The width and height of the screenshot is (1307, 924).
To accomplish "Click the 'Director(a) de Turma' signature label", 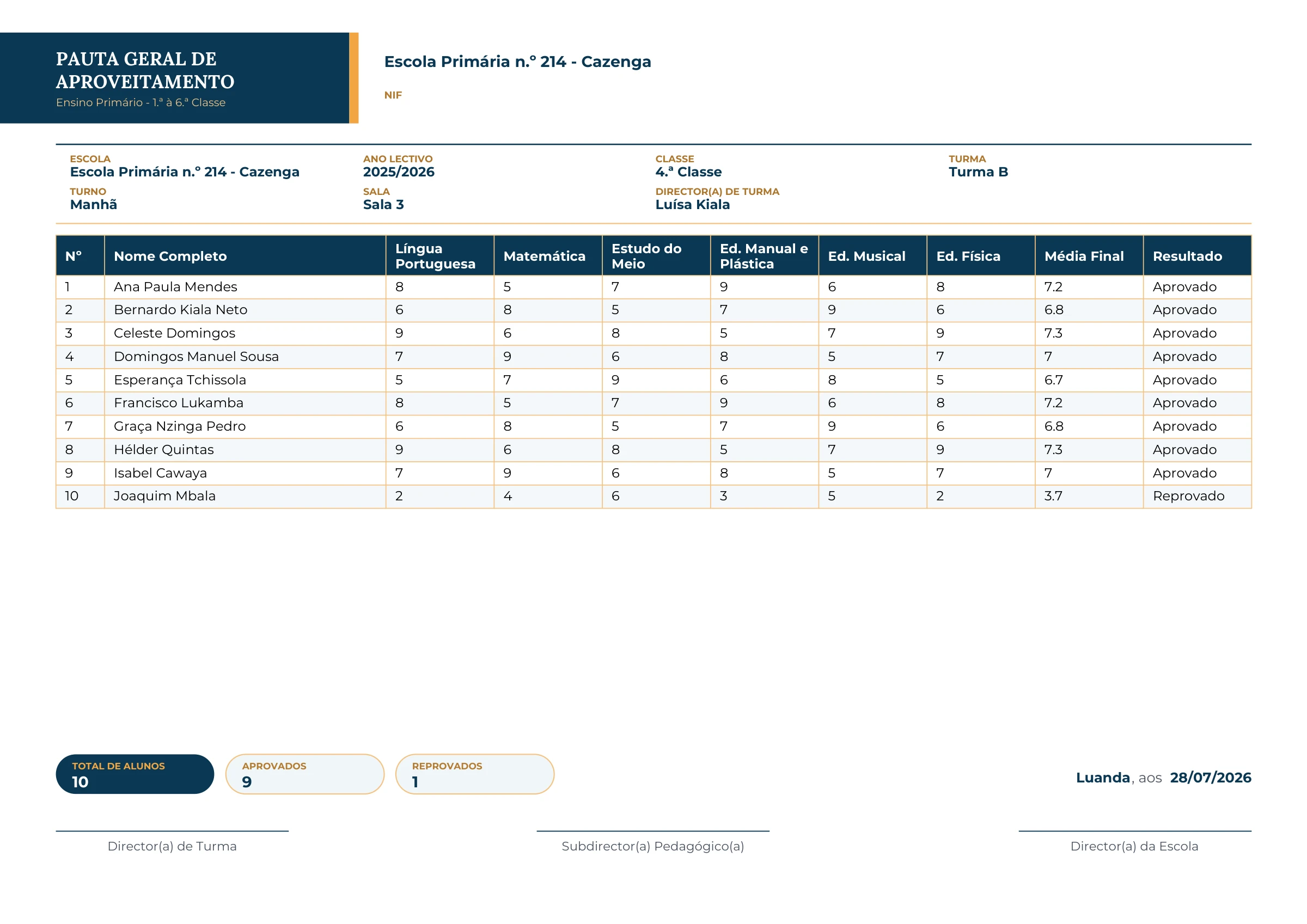I will pyautogui.click(x=172, y=846).
